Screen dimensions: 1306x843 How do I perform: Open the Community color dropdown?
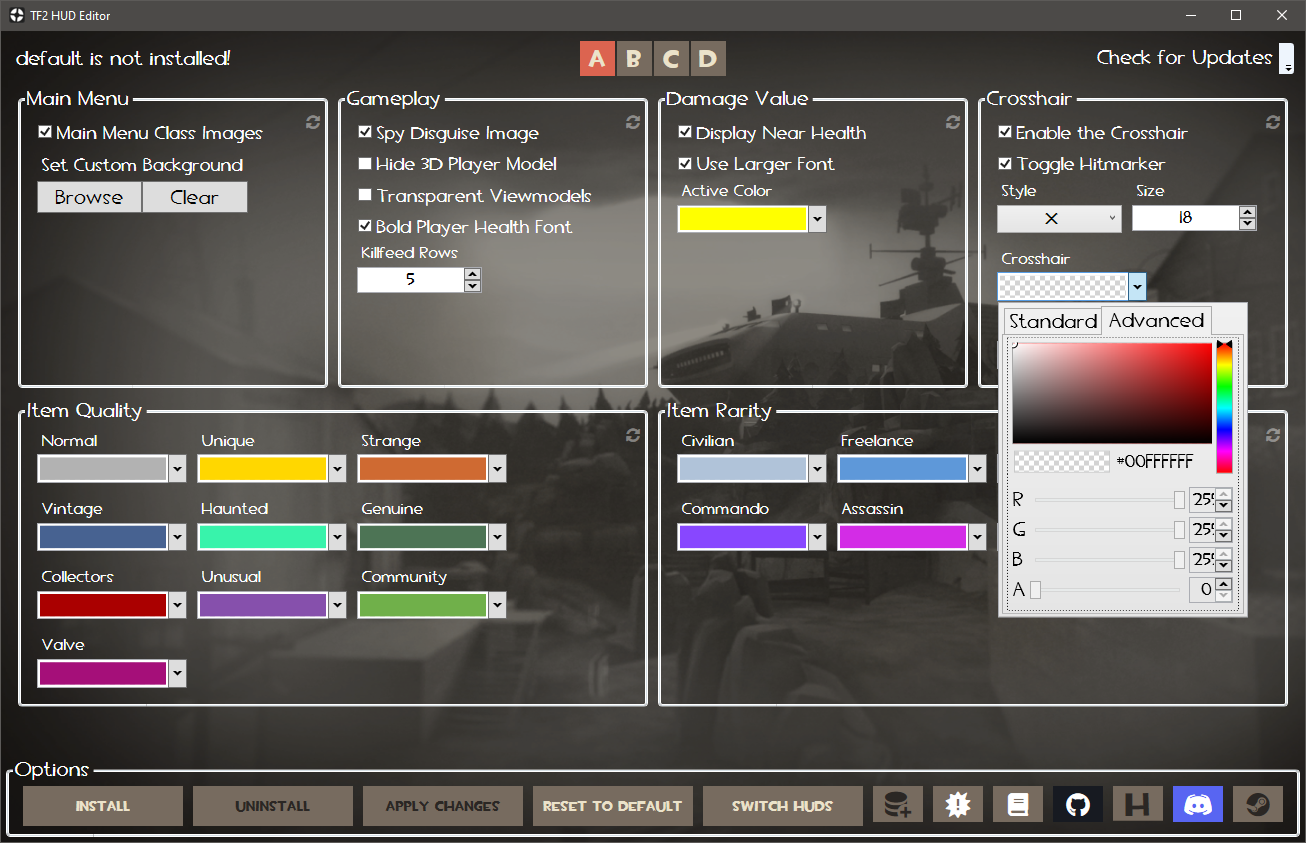coord(497,605)
